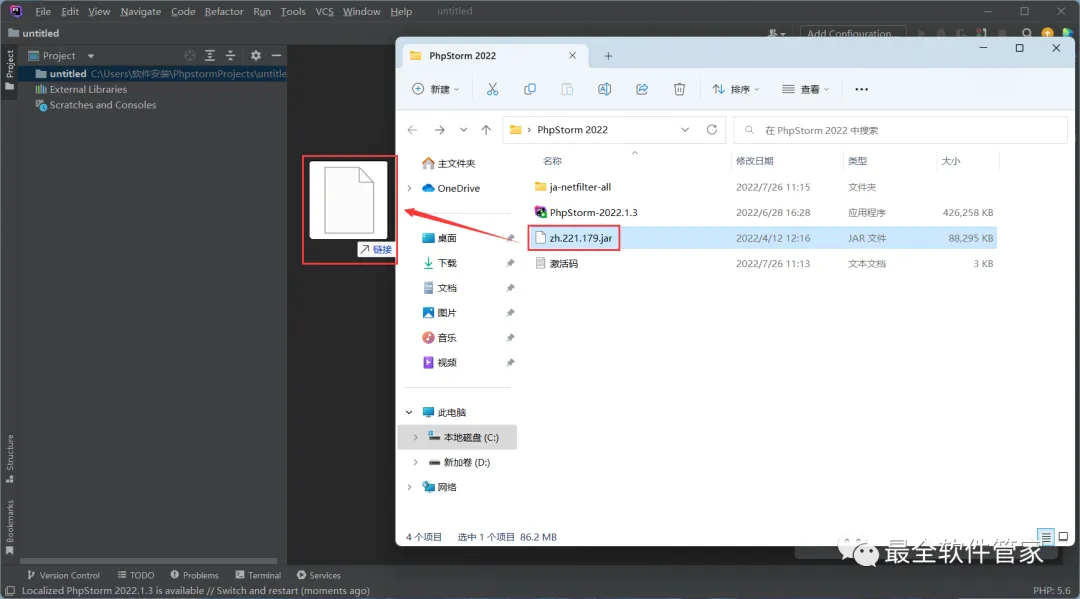
Task: Add a new Explorer tab
Action: coord(608,56)
